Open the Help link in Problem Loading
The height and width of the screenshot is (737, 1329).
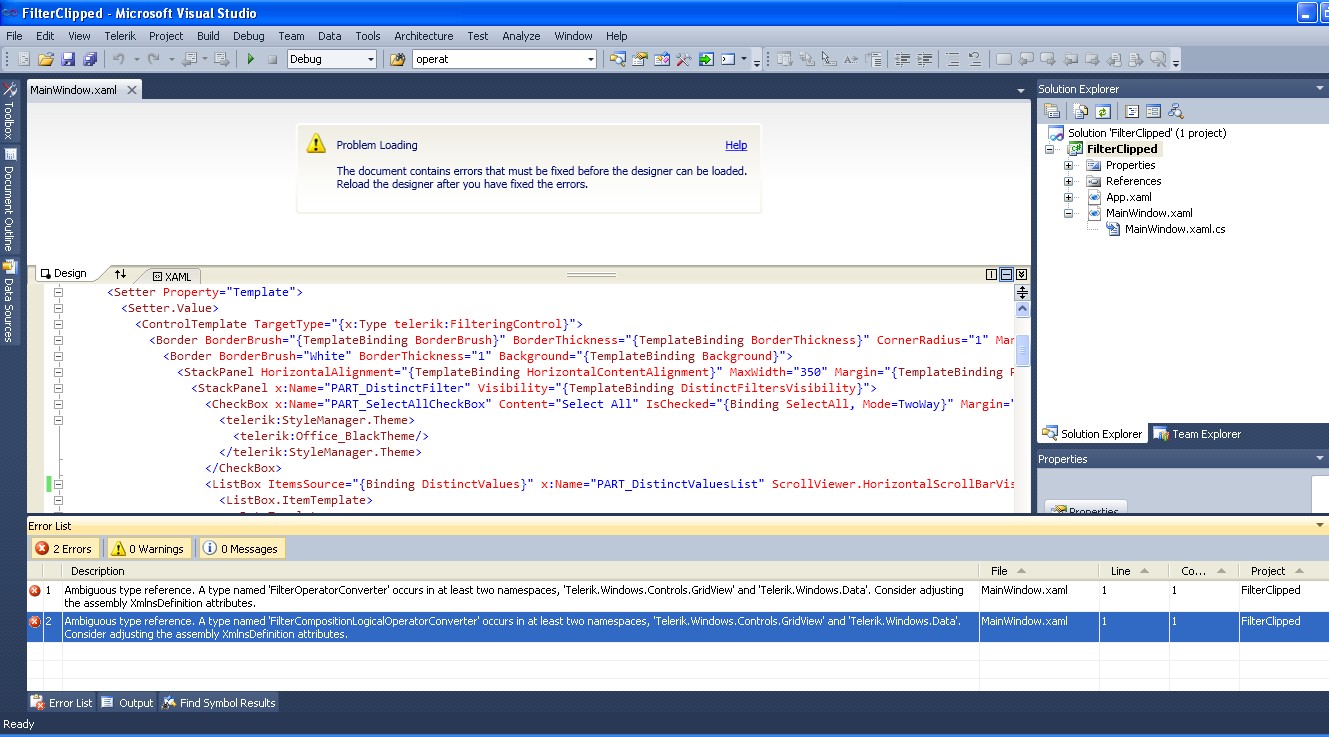tap(736, 145)
